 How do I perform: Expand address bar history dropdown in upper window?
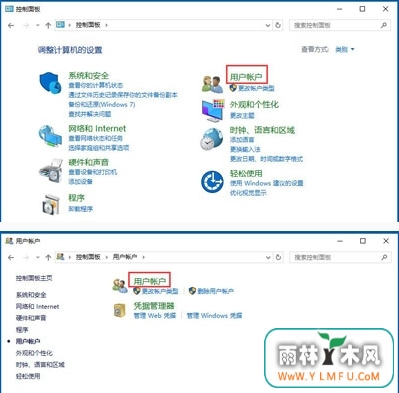point(268,25)
